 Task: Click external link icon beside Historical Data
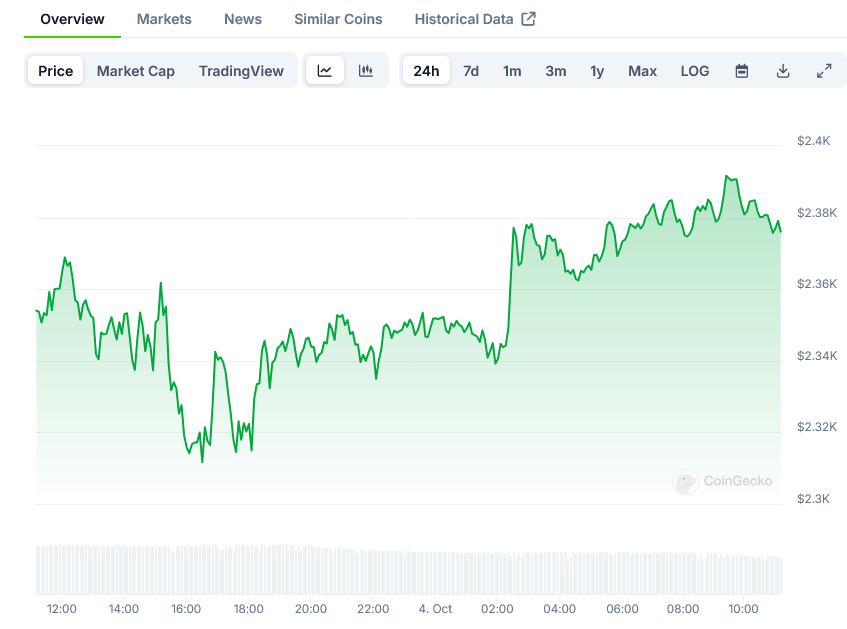tap(529, 19)
